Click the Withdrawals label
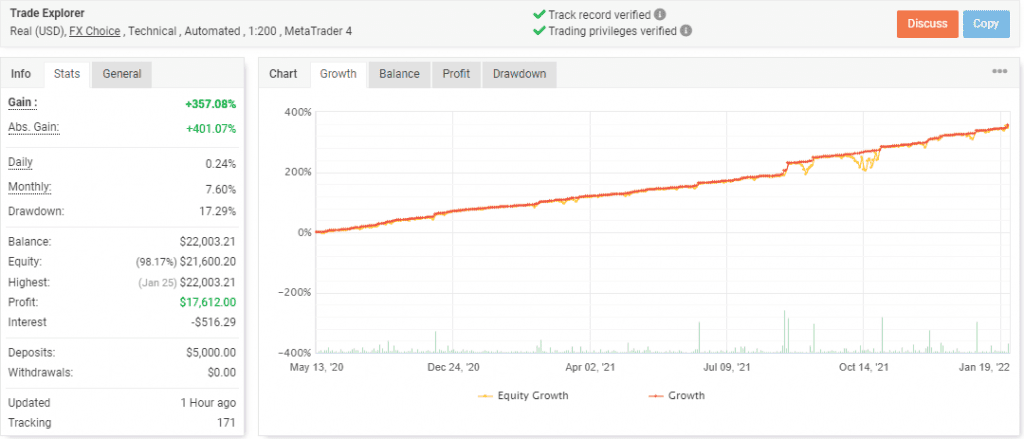Viewport: 1024px width, 439px height. 40,373
